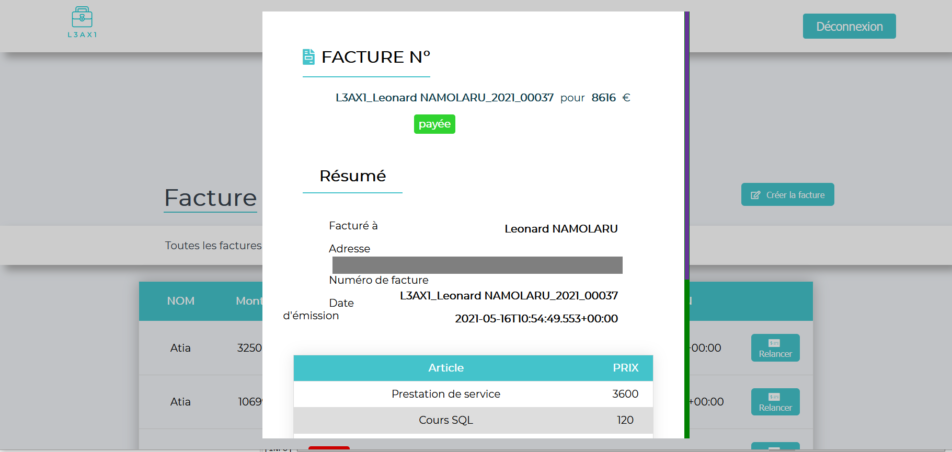The height and width of the screenshot is (452, 952).
Task: Click the first Atia row name
Action: pos(180,348)
